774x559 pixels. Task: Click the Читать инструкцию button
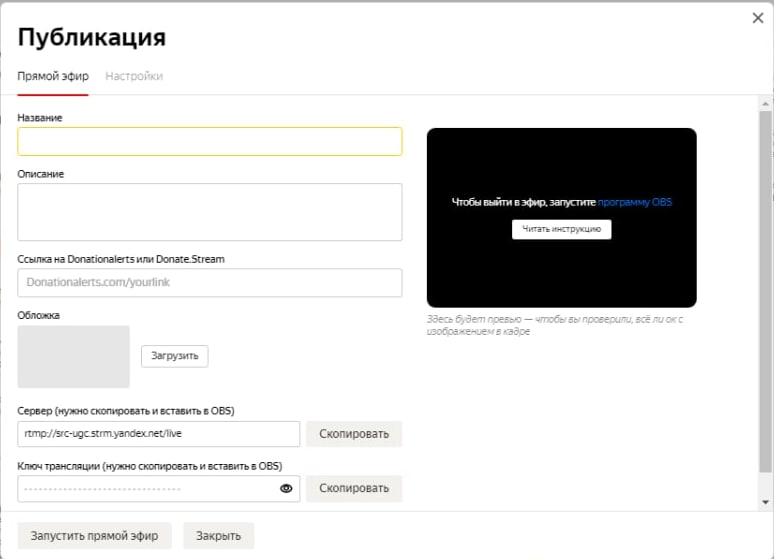tap(562, 229)
